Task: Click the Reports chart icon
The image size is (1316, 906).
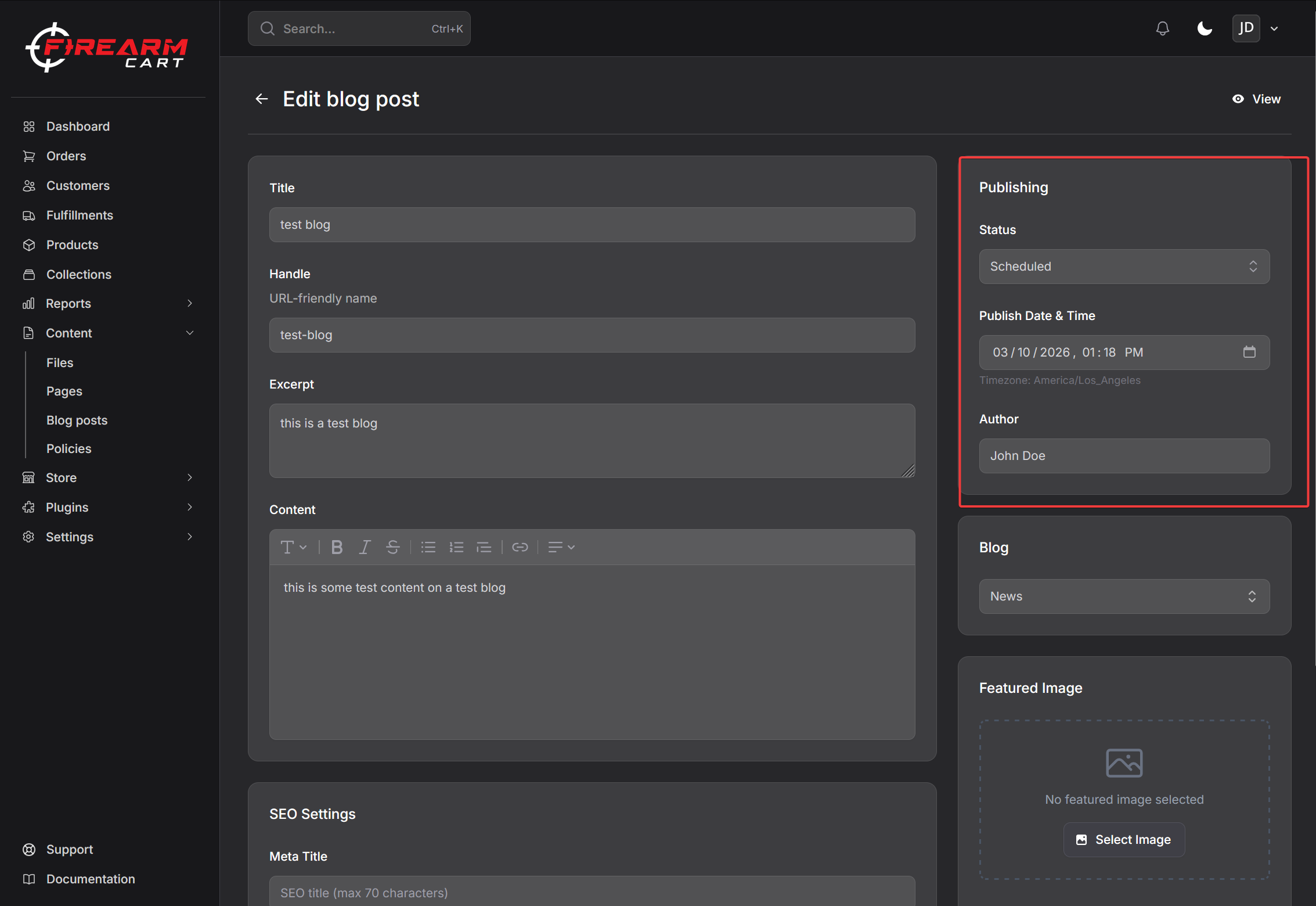Action: pyautogui.click(x=28, y=303)
